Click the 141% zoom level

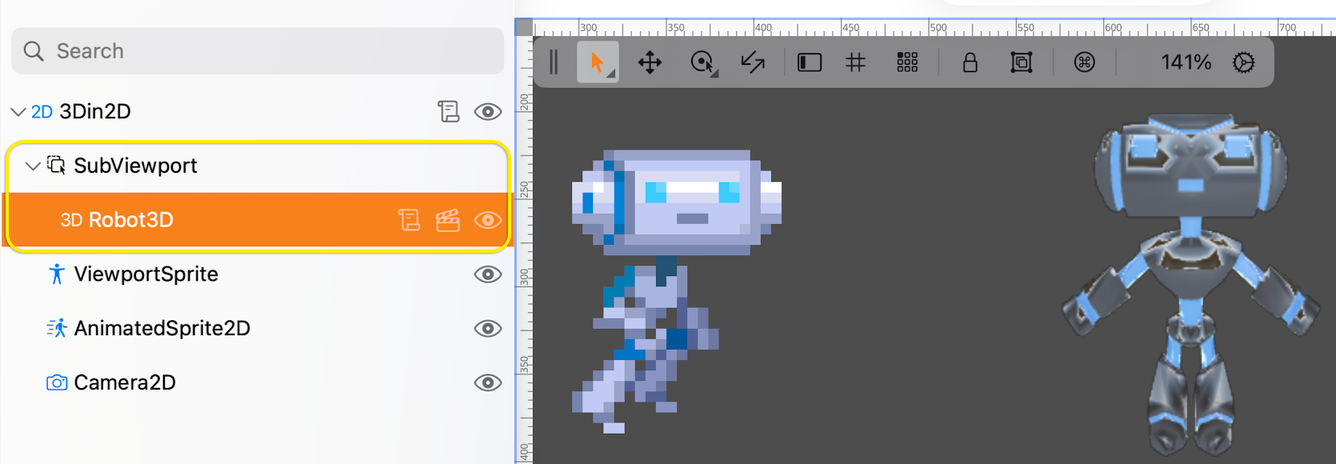tap(1186, 63)
